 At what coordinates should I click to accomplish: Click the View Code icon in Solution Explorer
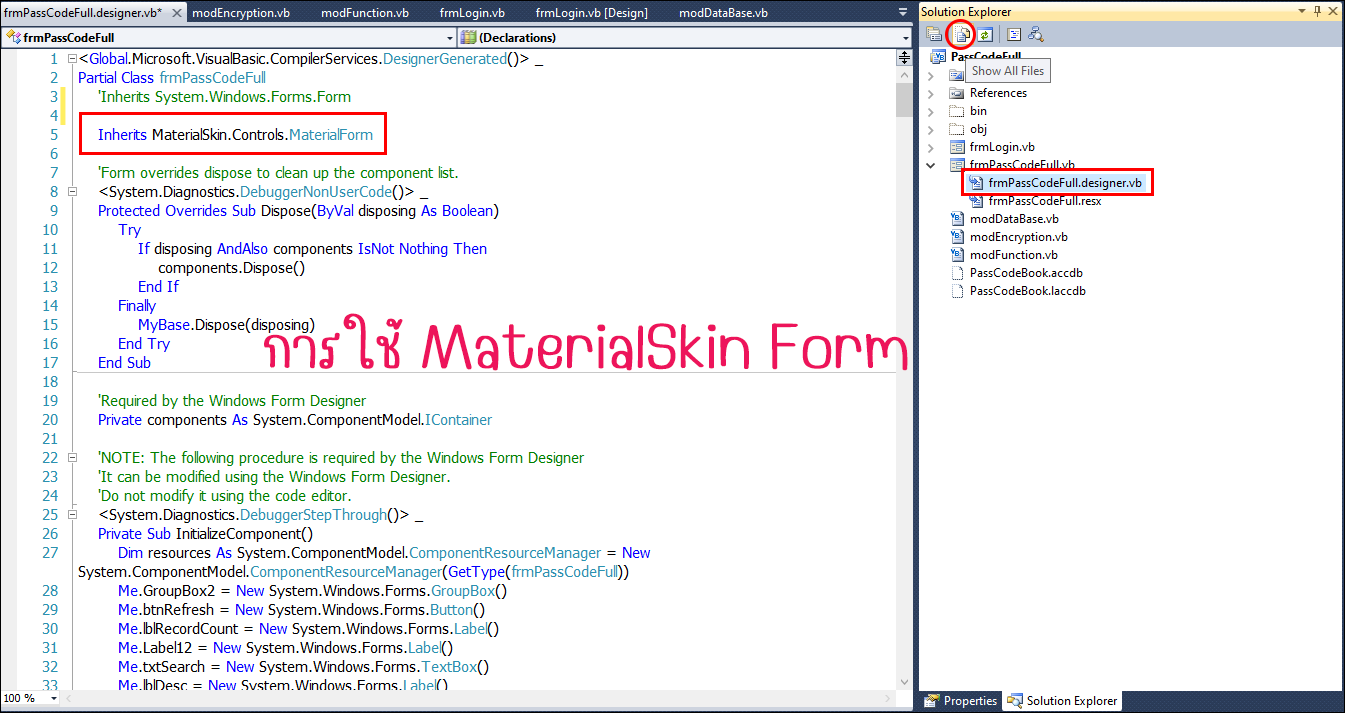click(1013, 34)
